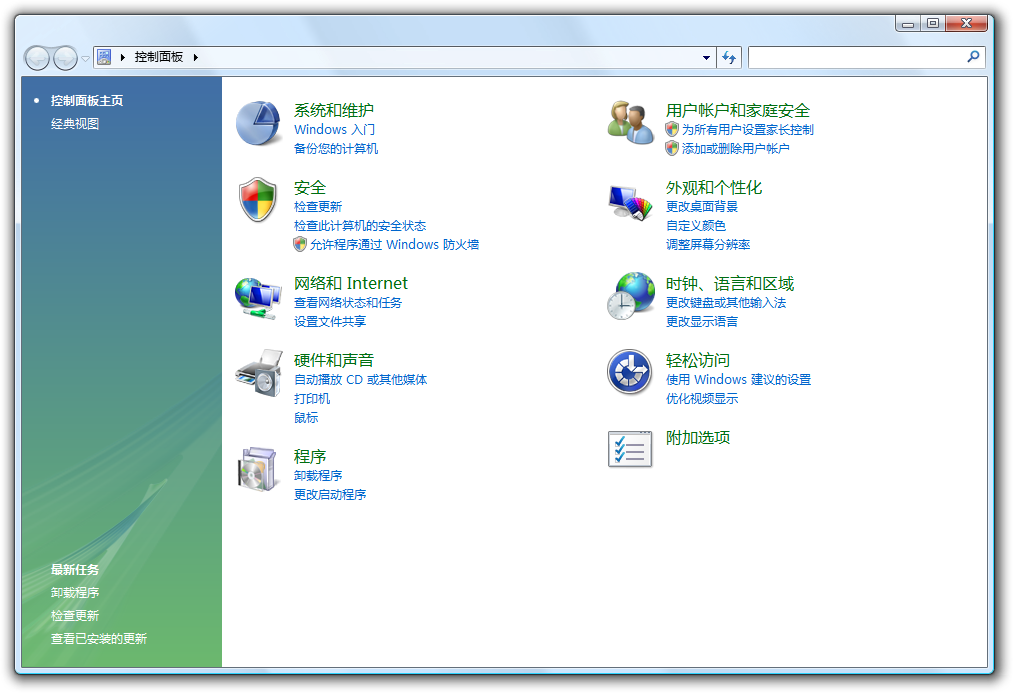Screen dimensions: 1014x694
Task: Open the recent pages dropdown arrow
Action: tap(85, 59)
